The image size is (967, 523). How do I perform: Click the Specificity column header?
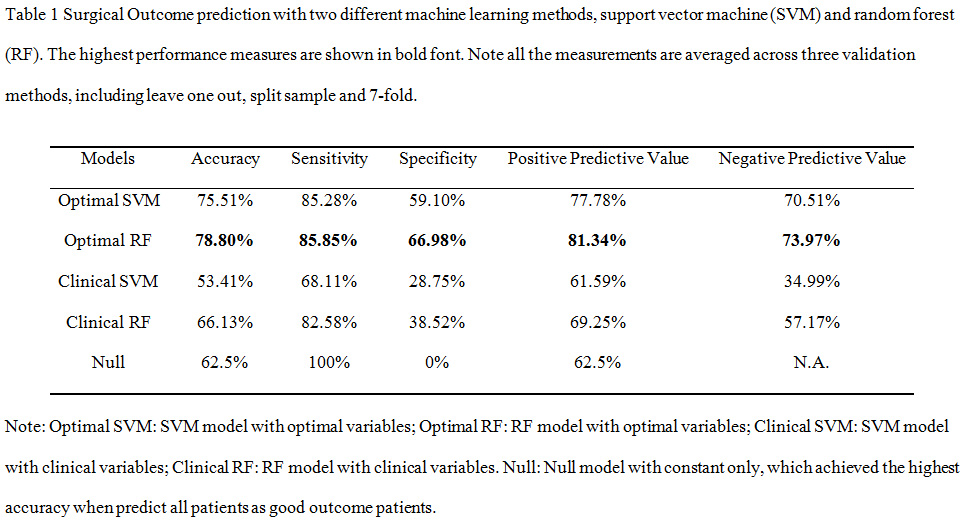pyautogui.click(x=437, y=158)
